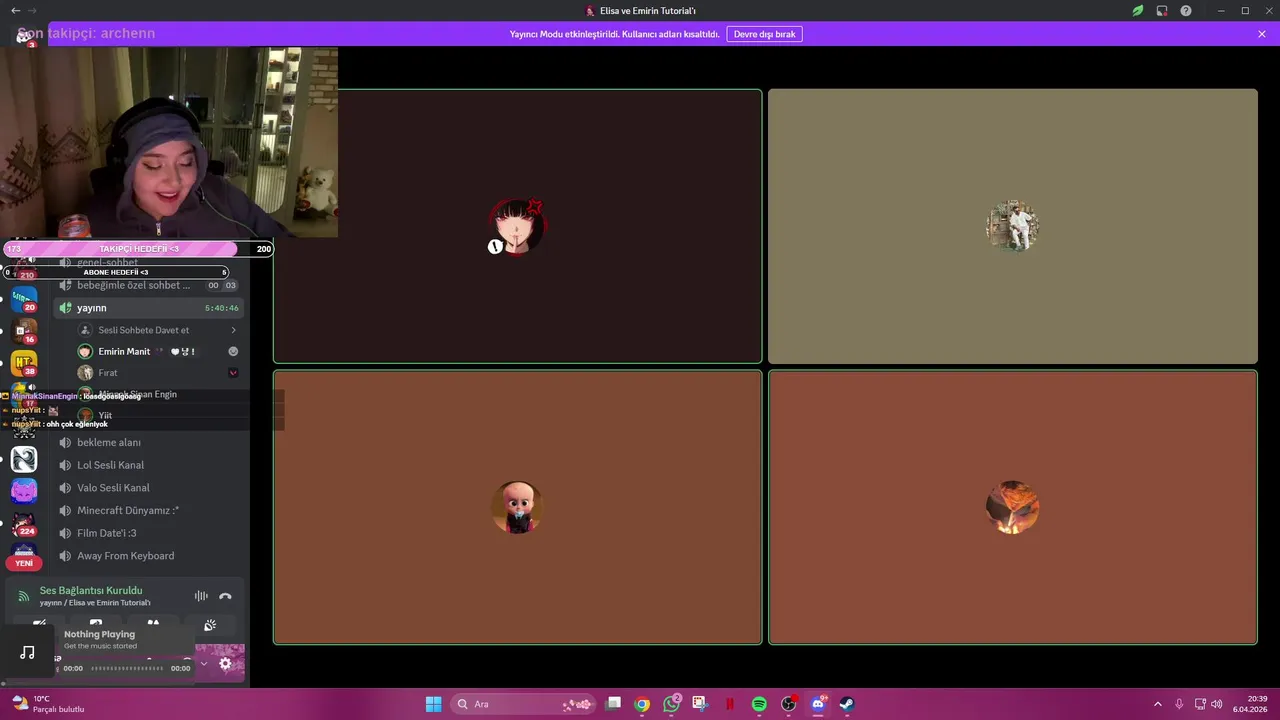Click the back navigation arrow
Image resolution: width=1280 pixels, height=720 pixels.
point(15,11)
